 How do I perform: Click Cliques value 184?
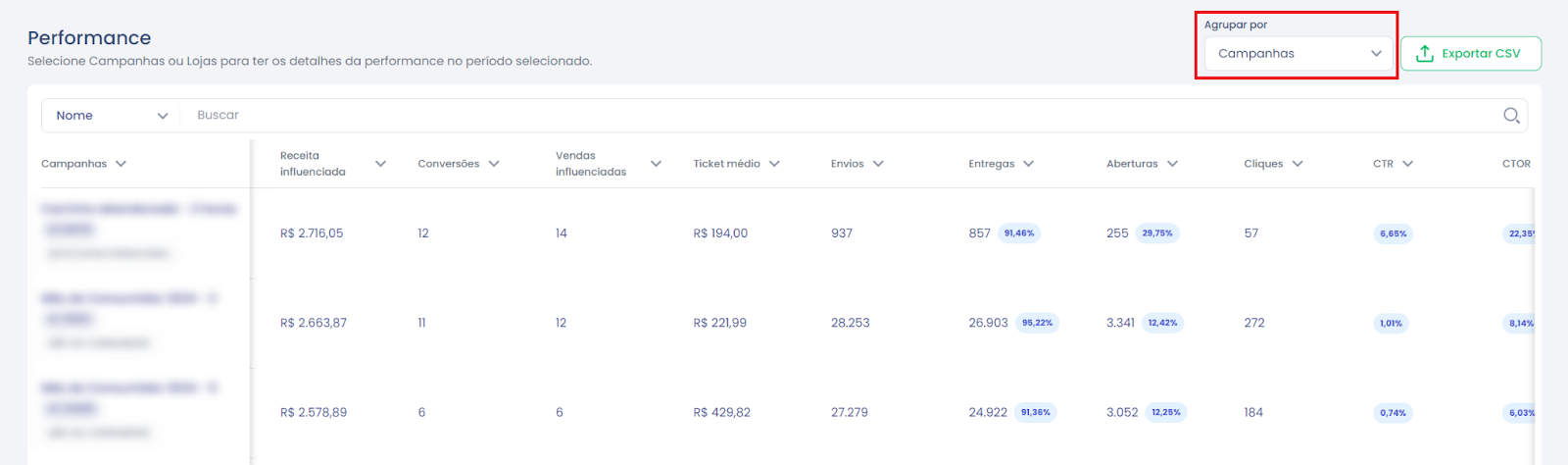tap(1253, 412)
